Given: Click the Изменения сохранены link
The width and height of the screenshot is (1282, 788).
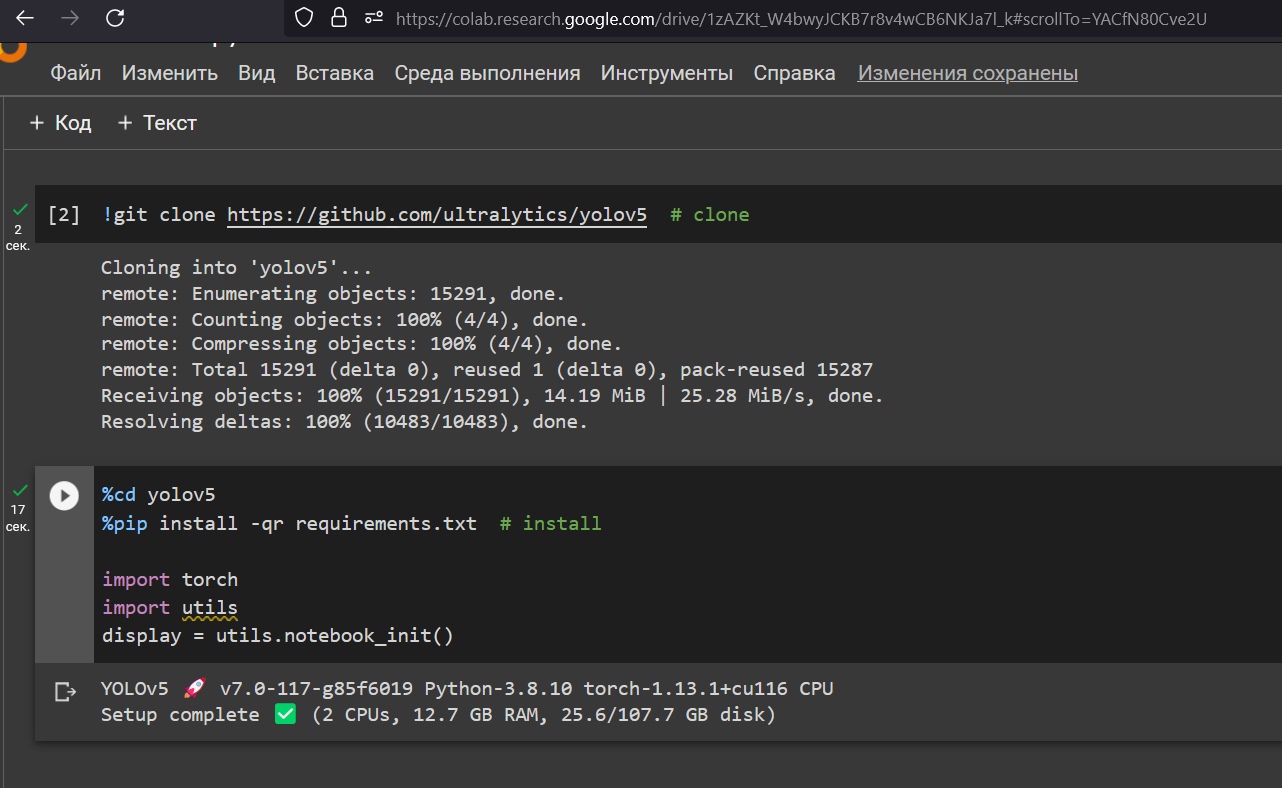Looking at the screenshot, I should point(967,73).
